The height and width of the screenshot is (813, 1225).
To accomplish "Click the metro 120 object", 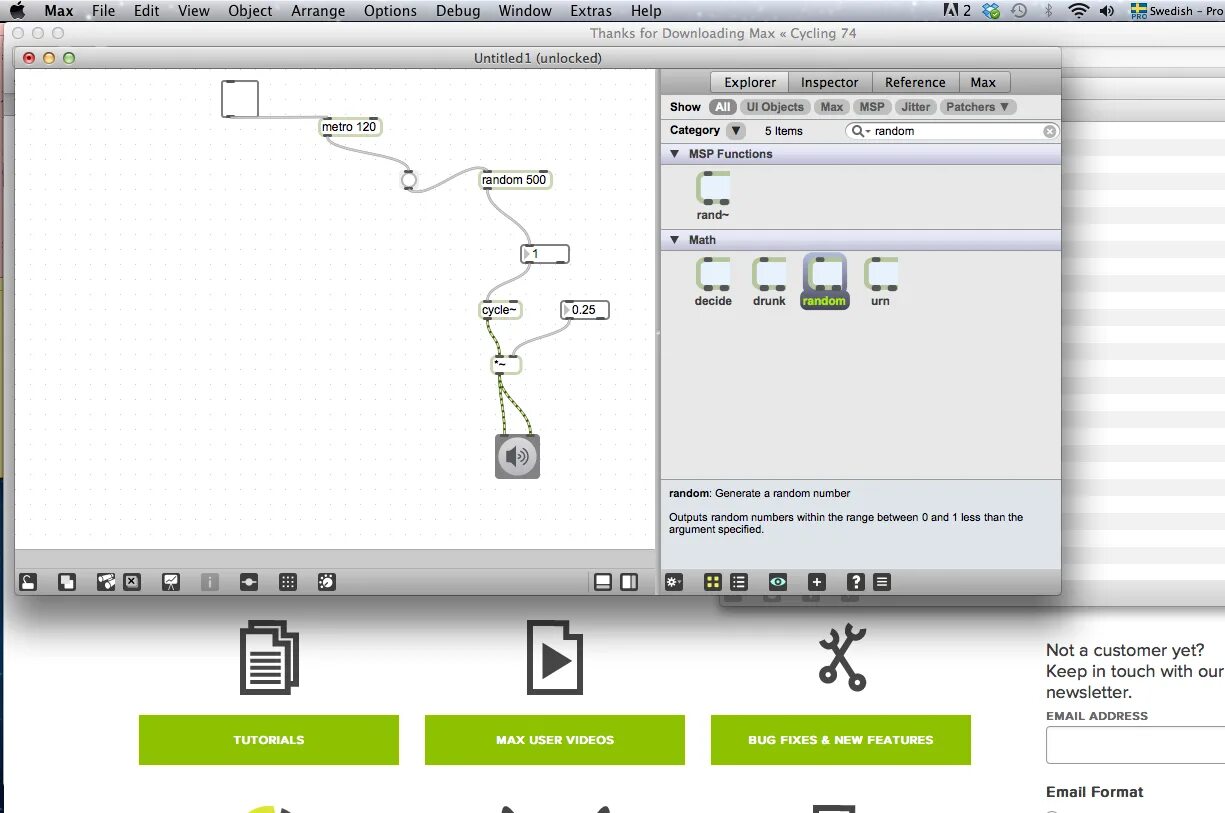I will (350, 127).
